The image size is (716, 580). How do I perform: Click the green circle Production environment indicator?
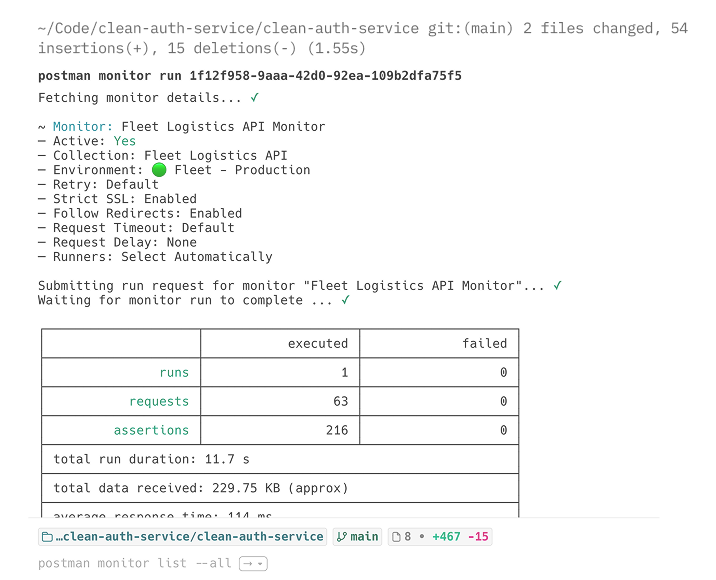tap(159, 170)
